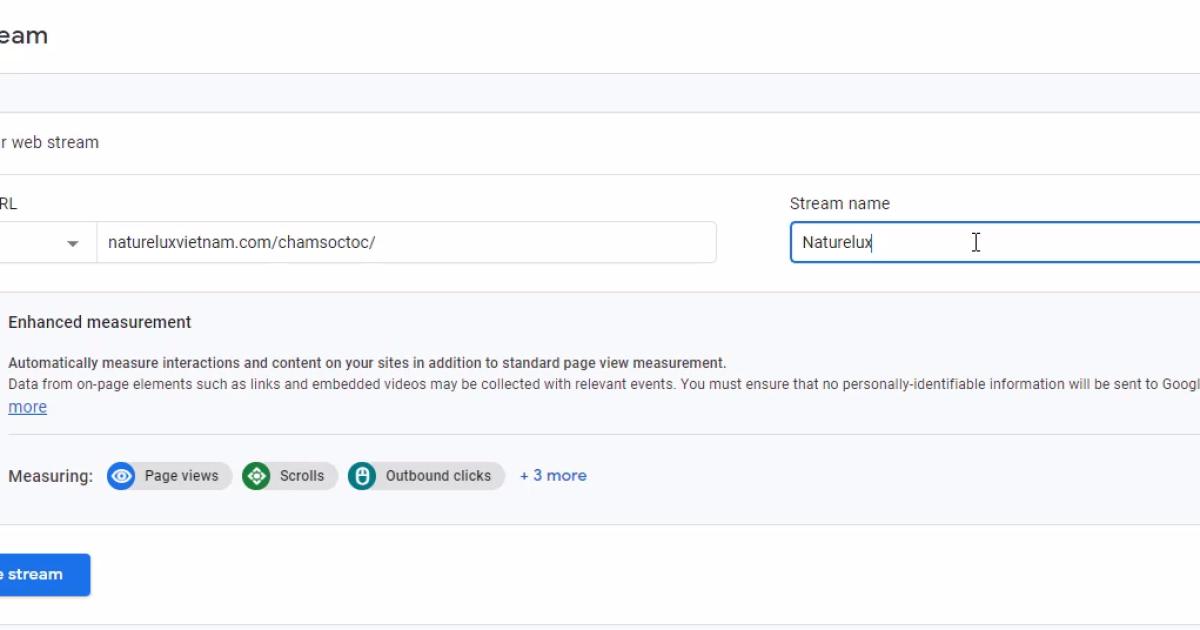Click the Enhanced measurement heading text
The image size is (1200, 630).
[99, 322]
